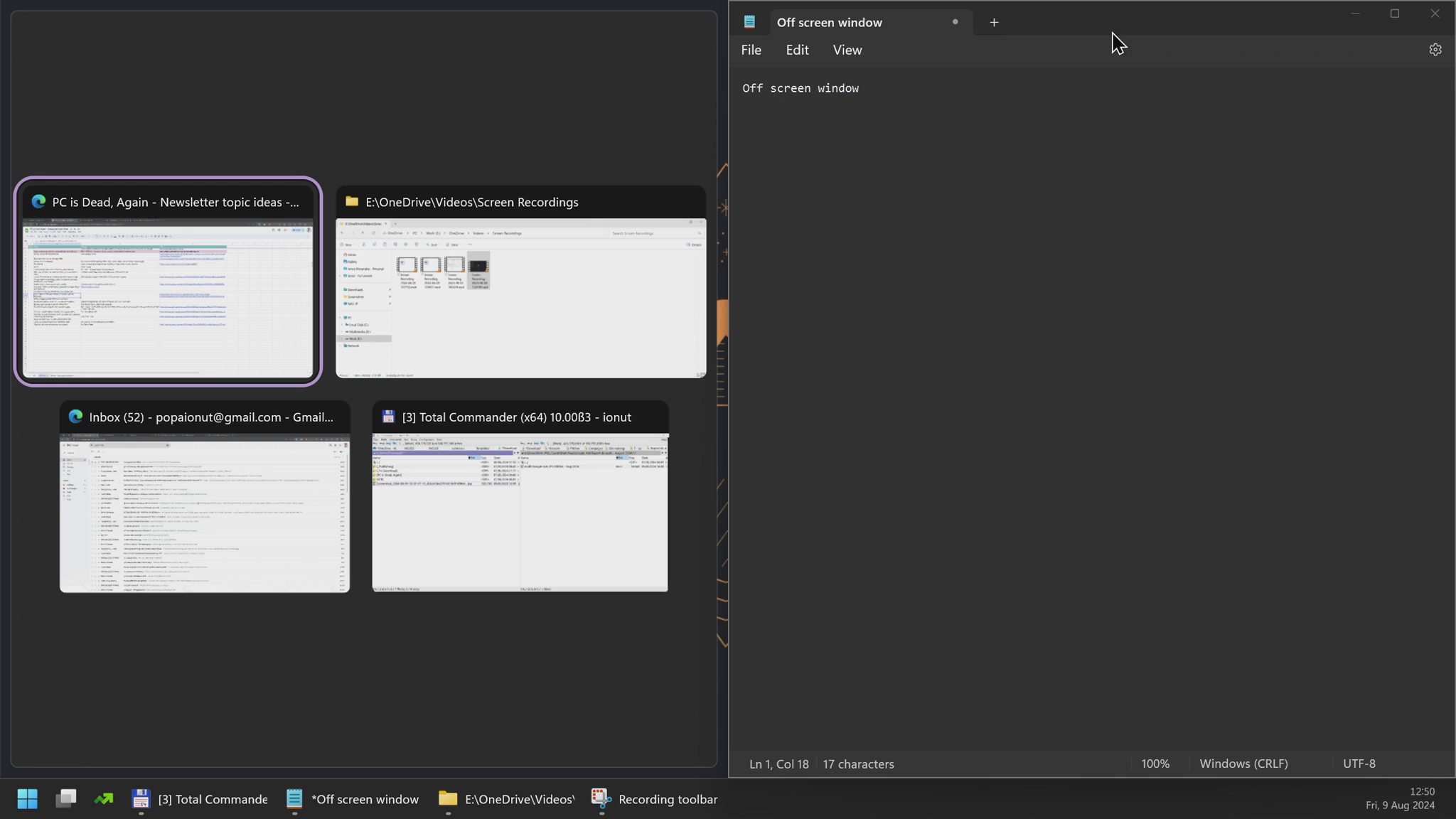Open the Notepad settings gear
The image size is (1456, 819).
click(1435, 50)
